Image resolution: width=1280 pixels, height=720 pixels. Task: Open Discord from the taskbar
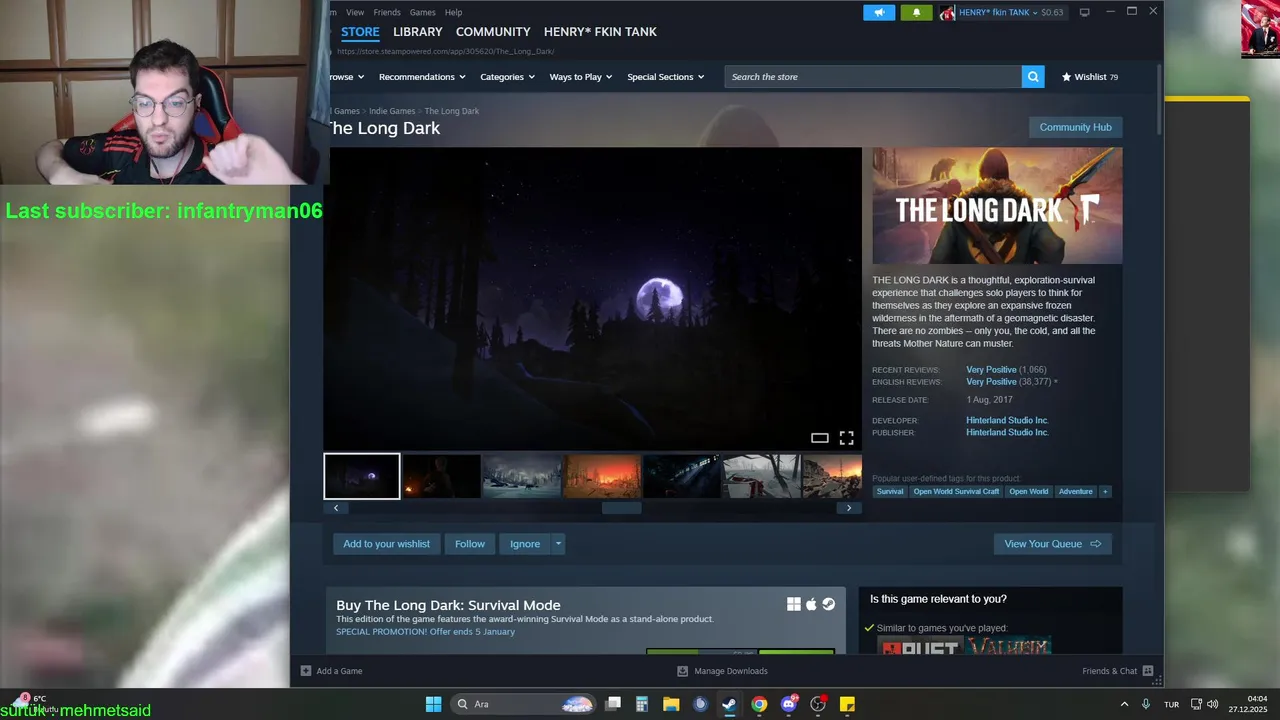pos(789,704)
